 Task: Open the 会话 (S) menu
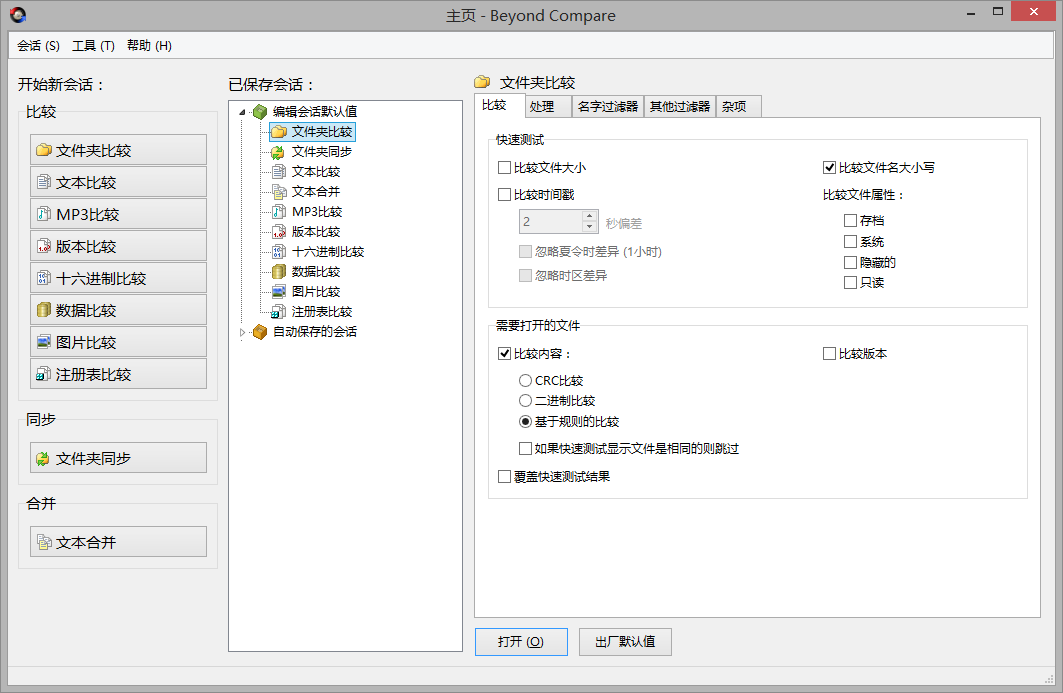click(38, 46)
